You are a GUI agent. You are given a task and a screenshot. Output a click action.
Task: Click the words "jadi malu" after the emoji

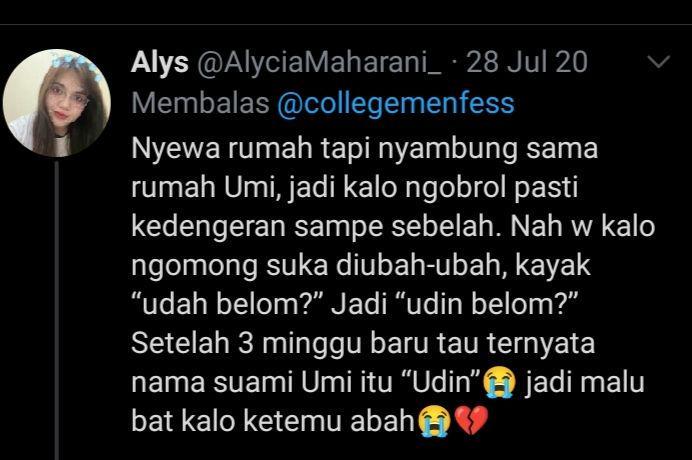584,382
